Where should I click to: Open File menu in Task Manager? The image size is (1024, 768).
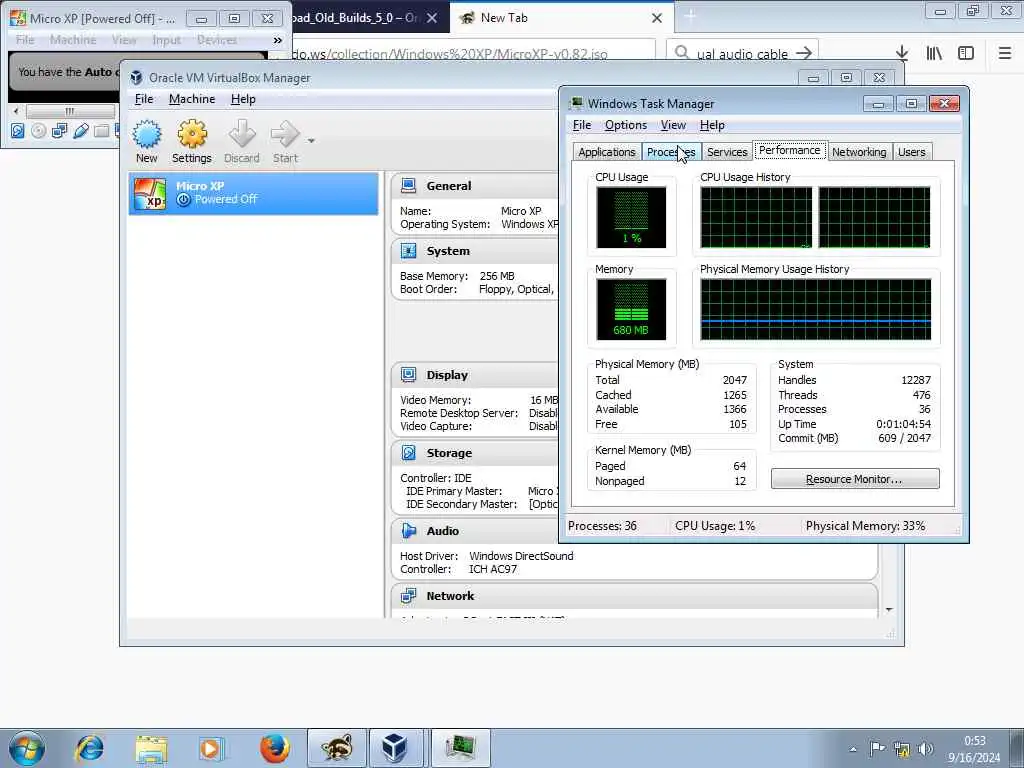click(582, 125)
